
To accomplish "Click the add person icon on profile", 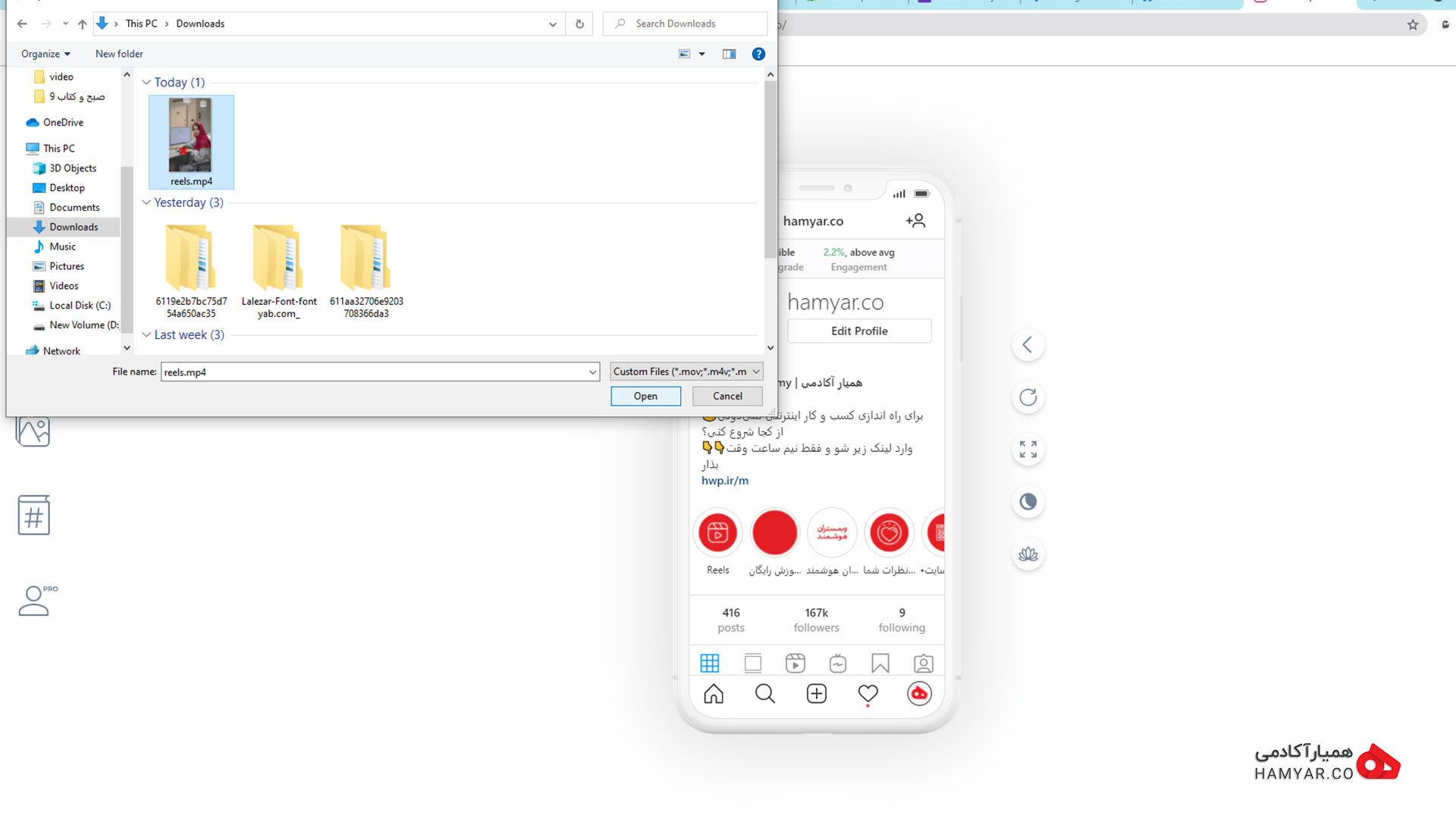I will 915,221.
